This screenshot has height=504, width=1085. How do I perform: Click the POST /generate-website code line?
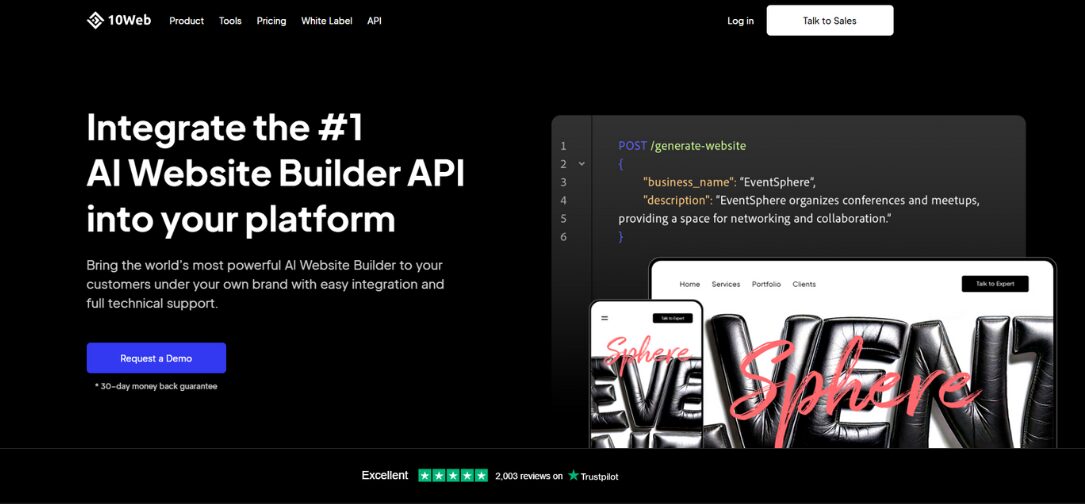tap(682, 146)
